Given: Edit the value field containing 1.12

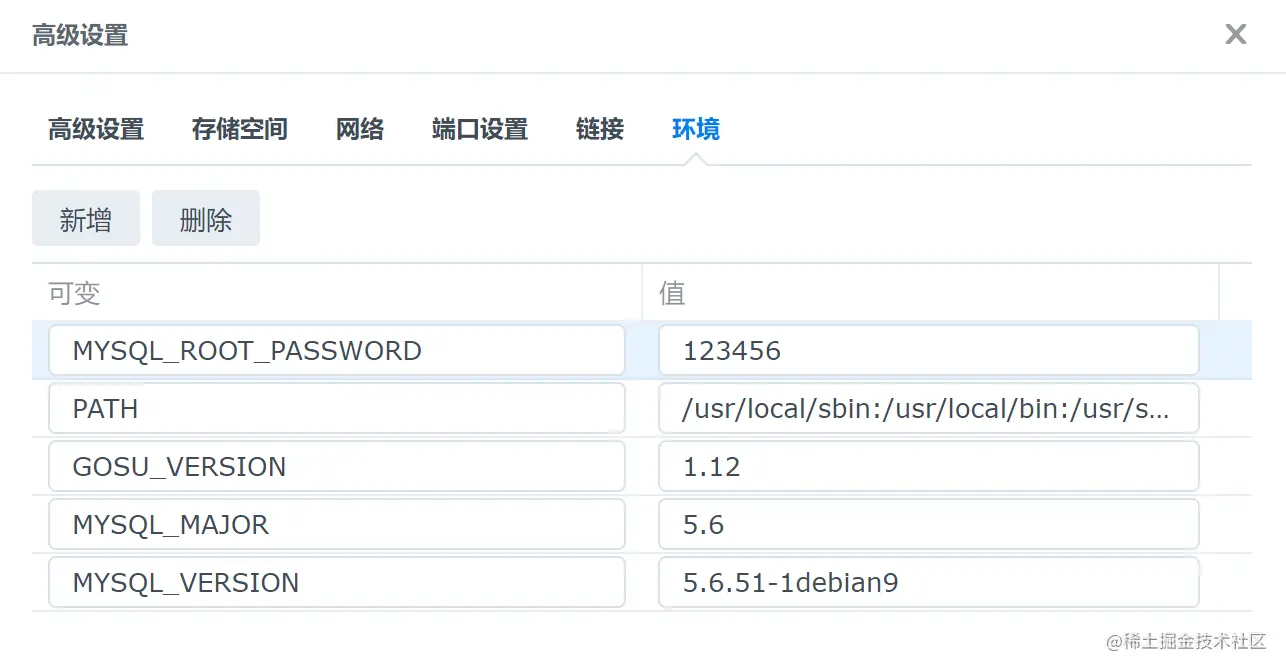Looking at the screenshot, I should click(x=929, y=466).
